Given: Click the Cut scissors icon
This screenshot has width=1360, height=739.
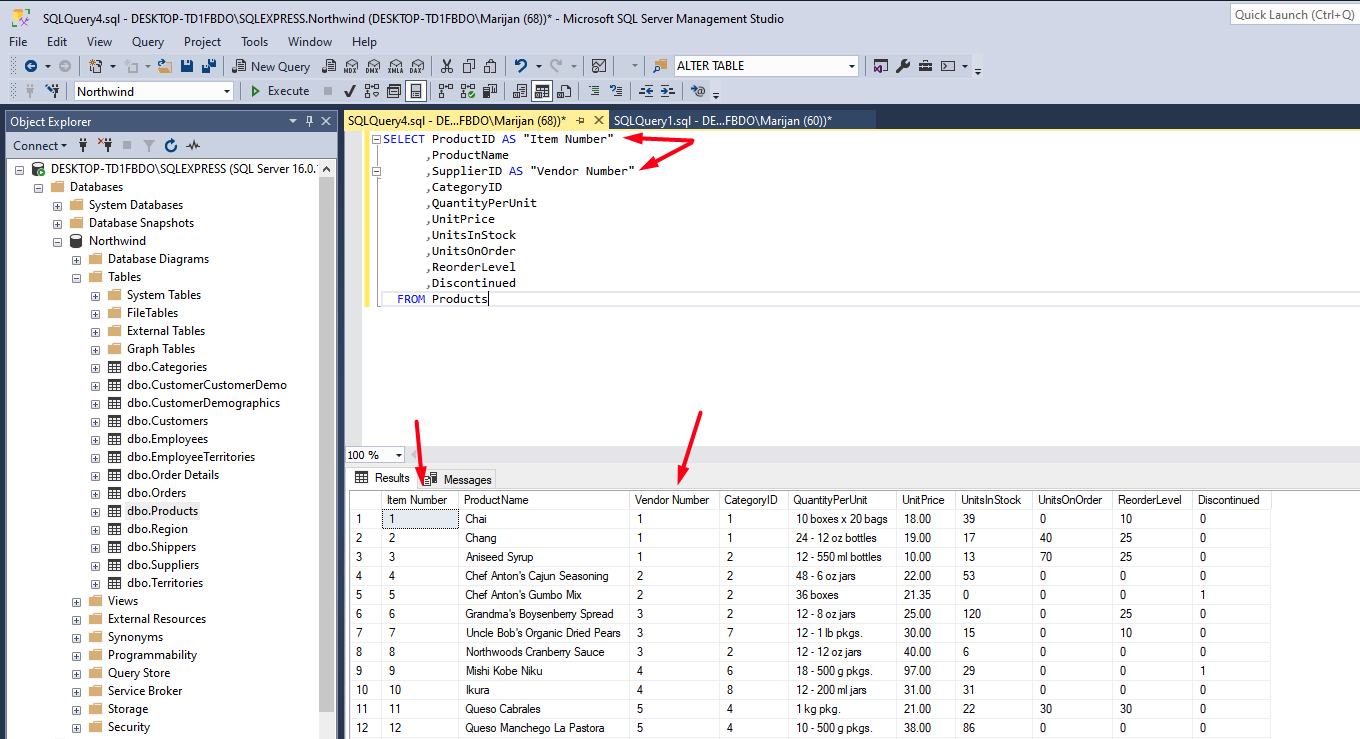Looking at the screenshot, I should [x=446, y=66].
